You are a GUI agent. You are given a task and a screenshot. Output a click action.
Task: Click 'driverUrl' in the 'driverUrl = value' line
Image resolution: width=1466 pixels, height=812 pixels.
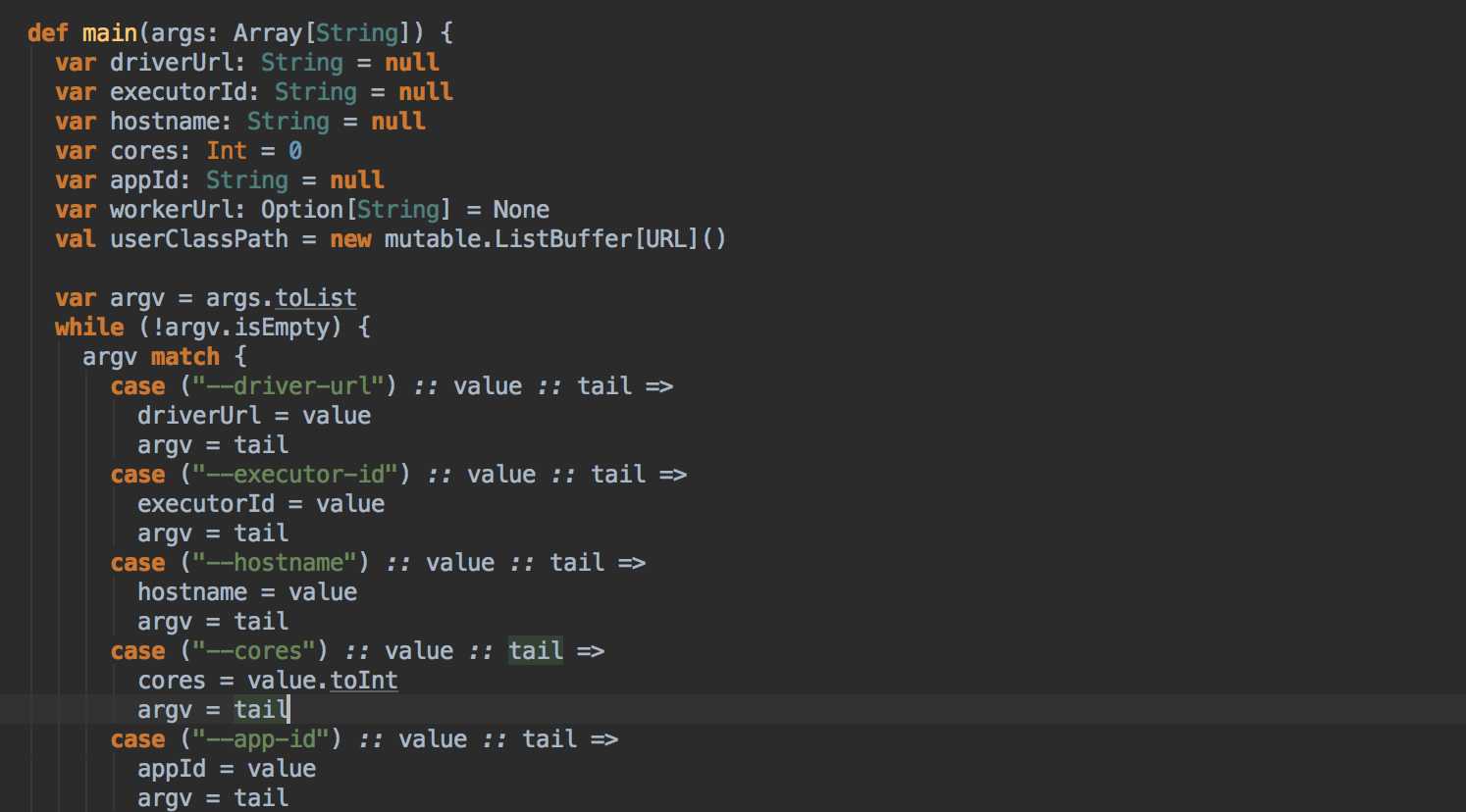coord(199,416)
